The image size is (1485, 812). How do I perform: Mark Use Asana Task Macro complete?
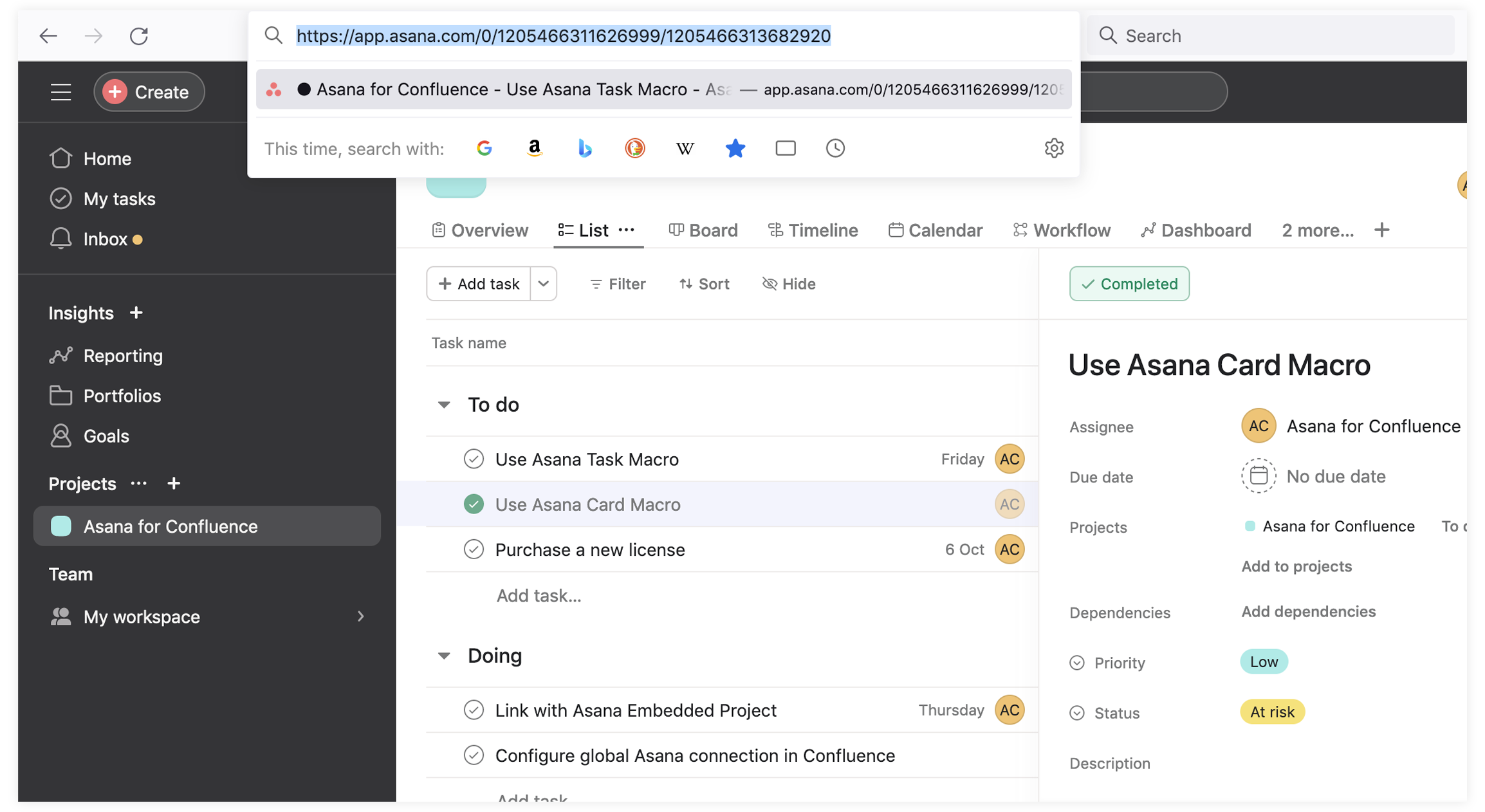coord(474,459)
